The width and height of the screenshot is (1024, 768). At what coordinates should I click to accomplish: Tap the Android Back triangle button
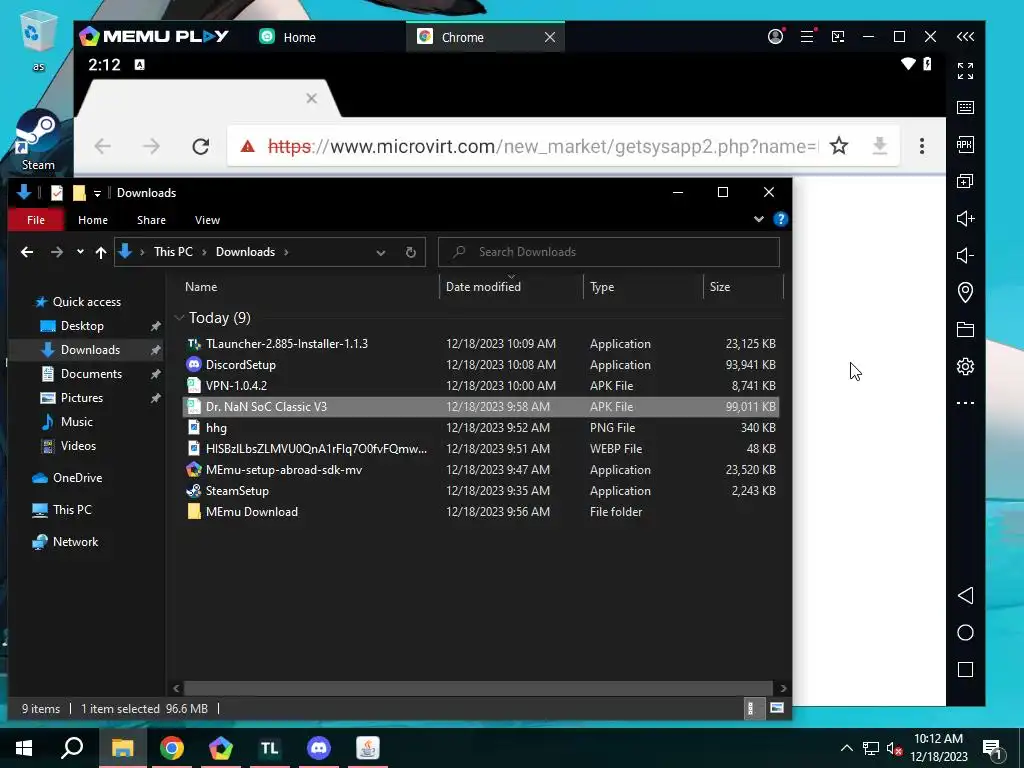pos(965,595)
